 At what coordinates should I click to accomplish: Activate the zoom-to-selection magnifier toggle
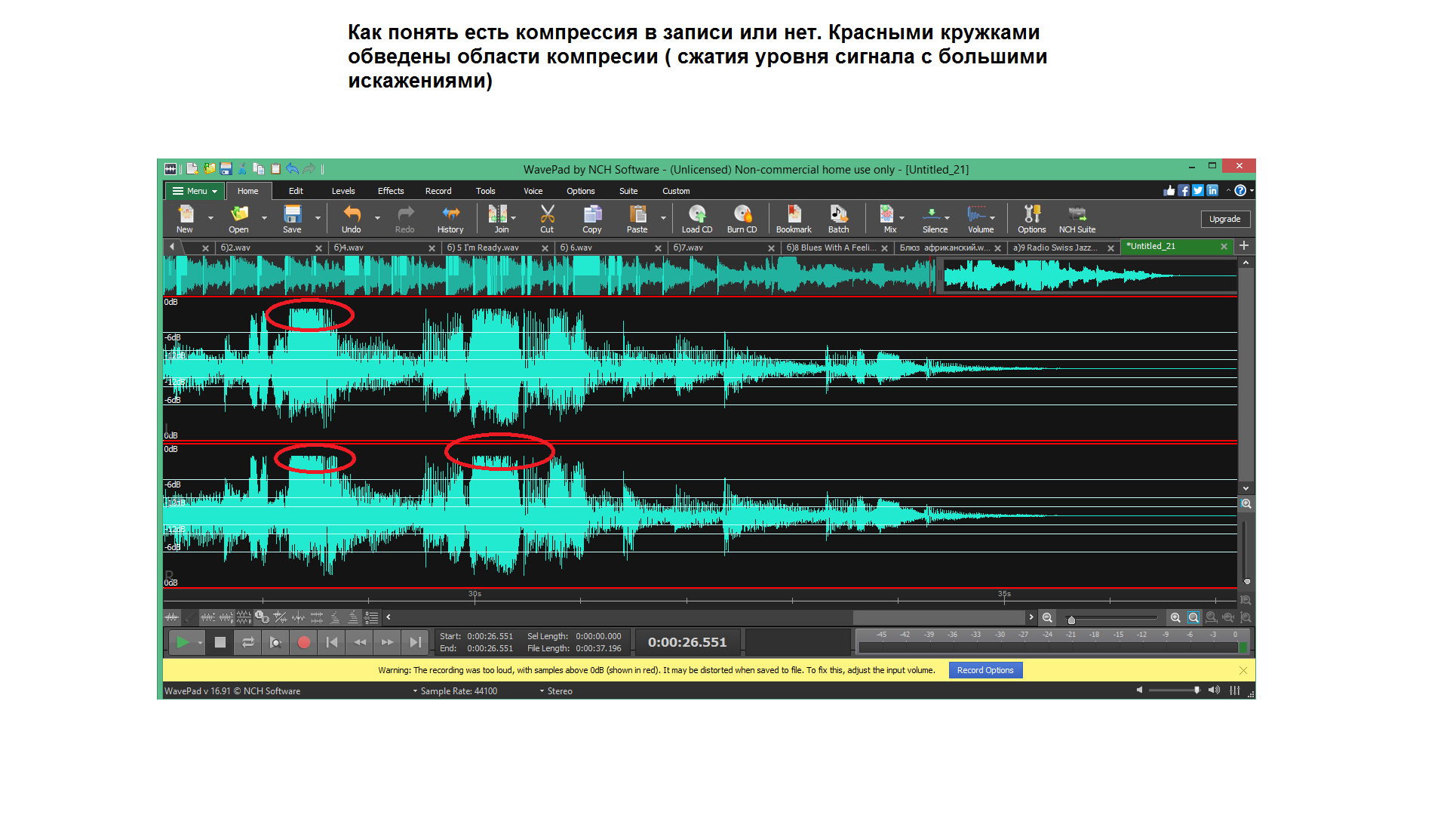pos(1193,617)
